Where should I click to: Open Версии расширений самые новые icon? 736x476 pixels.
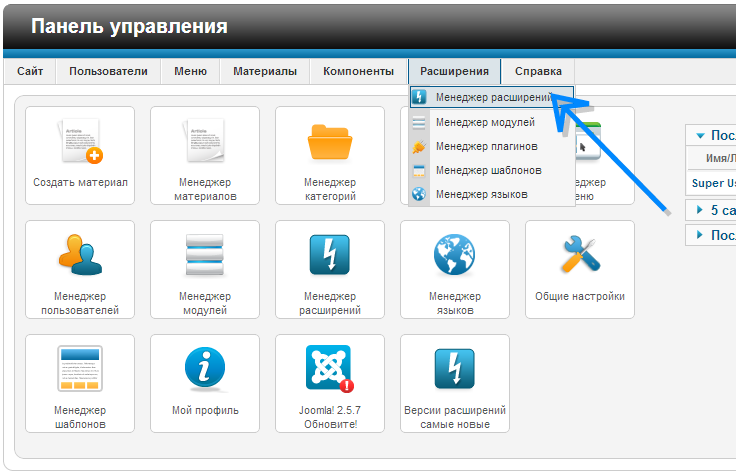pyautogui.click(x=455, y=371)
